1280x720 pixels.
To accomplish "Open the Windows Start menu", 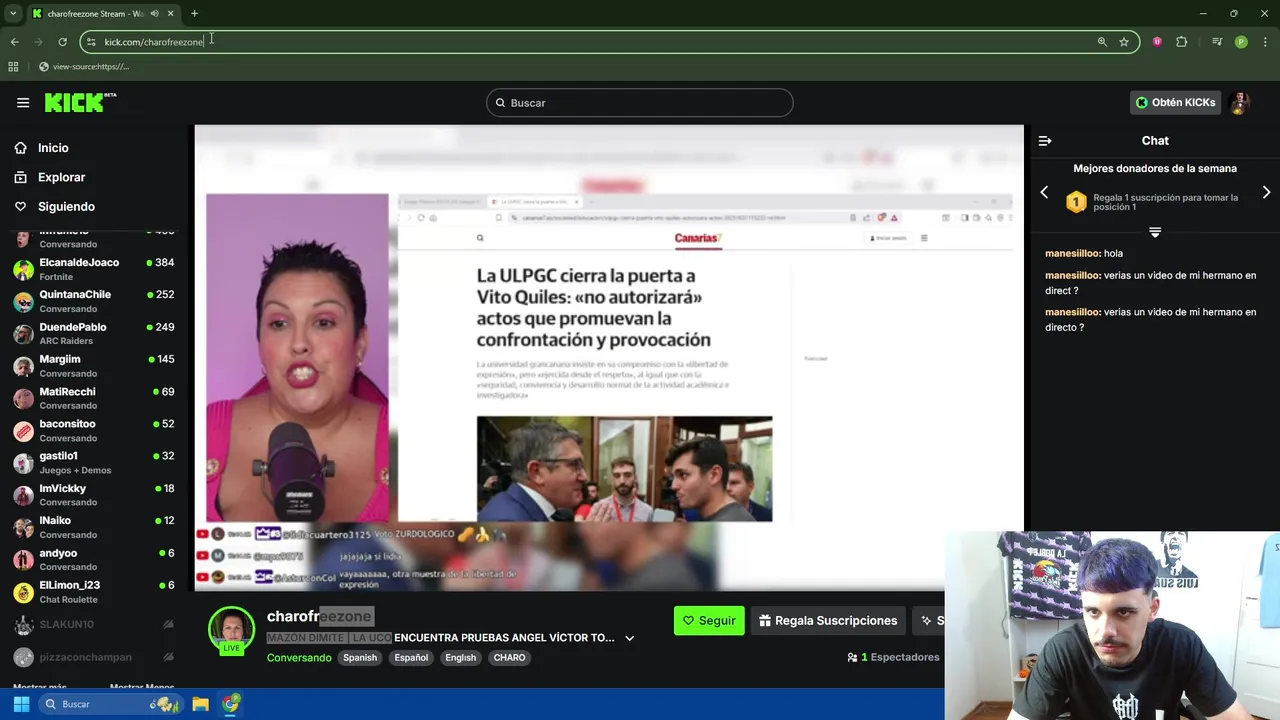I will (21, 704).
